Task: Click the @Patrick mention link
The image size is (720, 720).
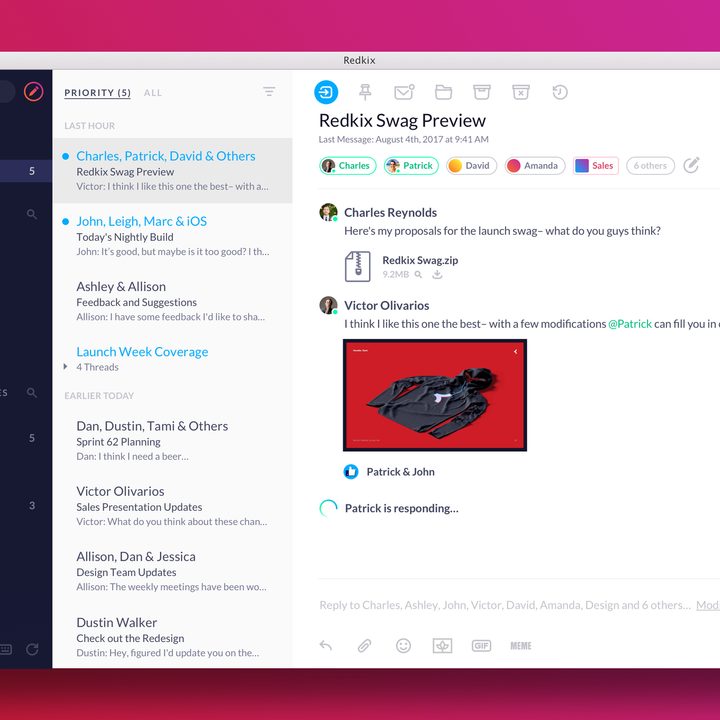Action: (x=630, y=324)
